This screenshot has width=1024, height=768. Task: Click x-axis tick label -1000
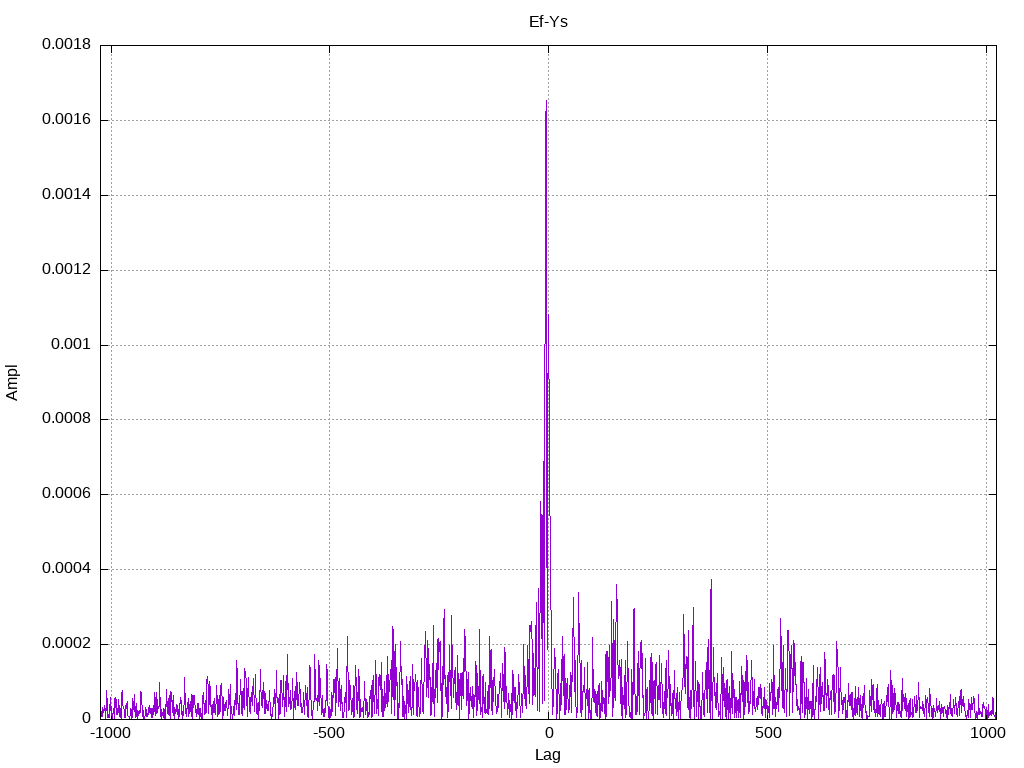pyautogui.click(x=110, y=733)
